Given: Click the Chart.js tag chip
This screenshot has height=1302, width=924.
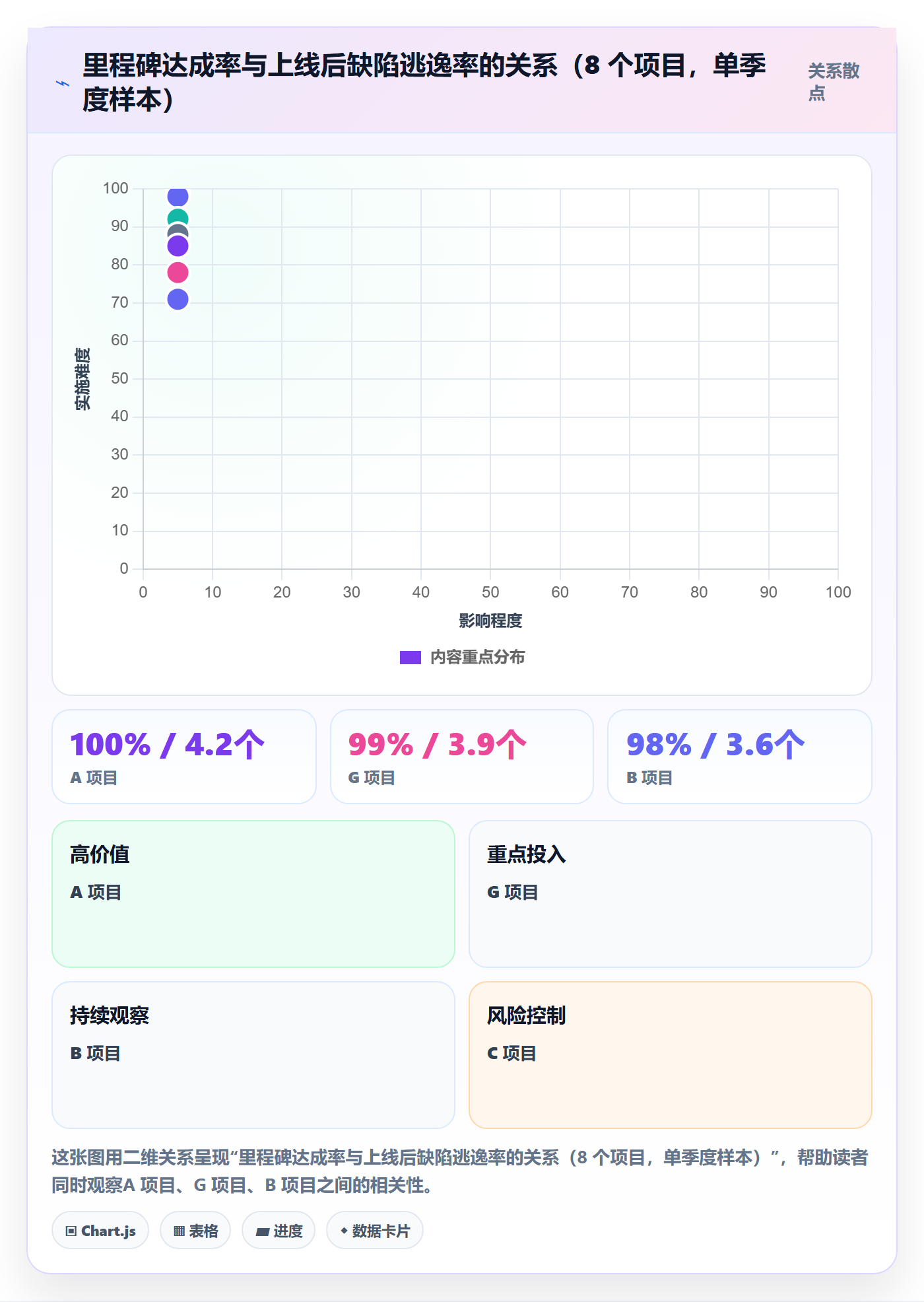Looking at the screenshot, I should pos(100,1231).
